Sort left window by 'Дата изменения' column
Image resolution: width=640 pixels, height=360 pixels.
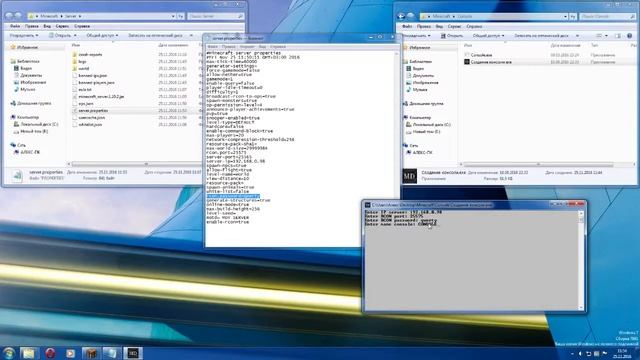173,45
